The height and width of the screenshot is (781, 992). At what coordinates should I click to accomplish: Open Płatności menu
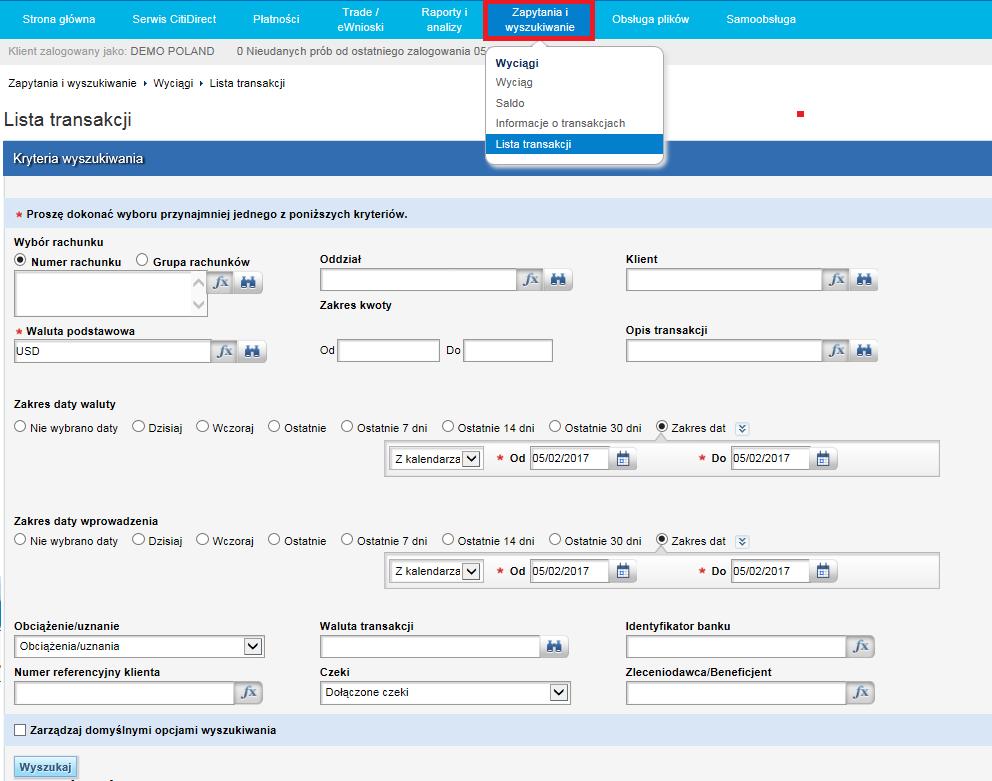pyautogui.click(x=276, y=20)
